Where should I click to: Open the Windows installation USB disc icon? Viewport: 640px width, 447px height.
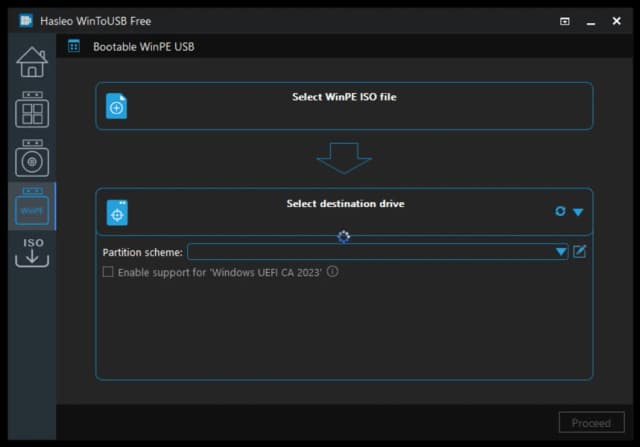click(x=32, y=158)
